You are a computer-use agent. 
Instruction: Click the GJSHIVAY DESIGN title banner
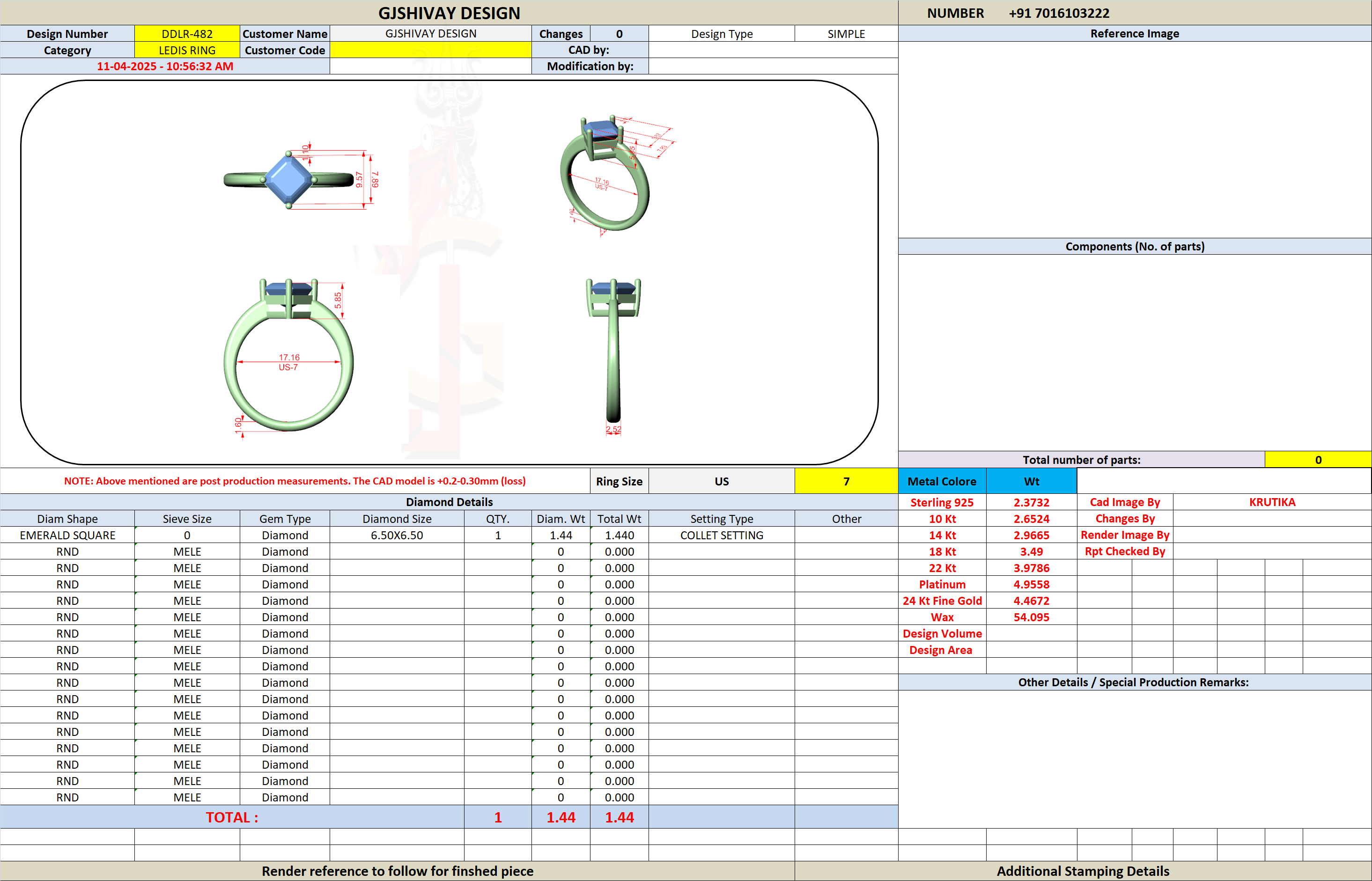tap(449, 13)
